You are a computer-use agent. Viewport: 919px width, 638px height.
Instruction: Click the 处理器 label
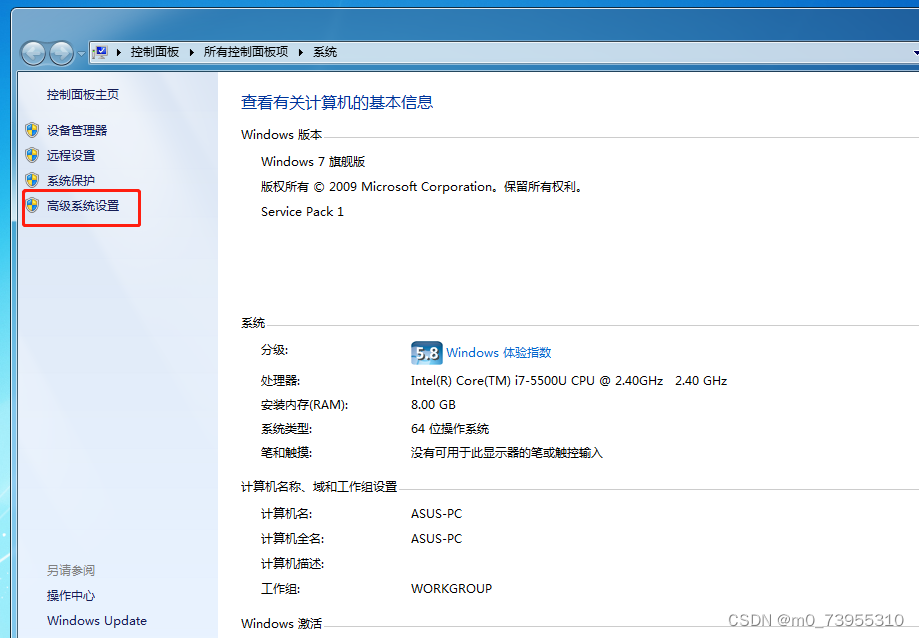[x=281, y=381]
